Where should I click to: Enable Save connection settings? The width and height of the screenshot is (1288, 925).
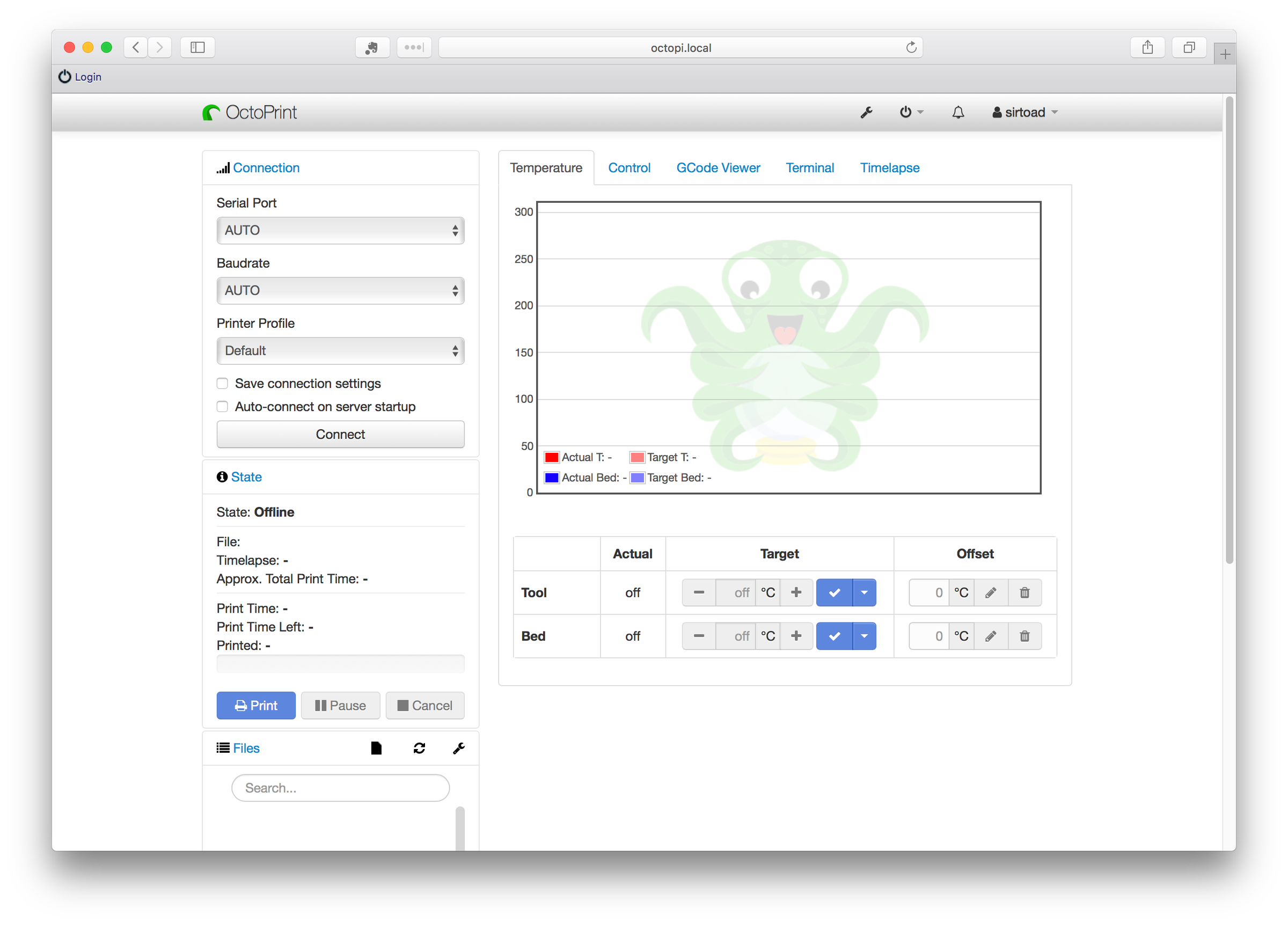coord(222,383)
